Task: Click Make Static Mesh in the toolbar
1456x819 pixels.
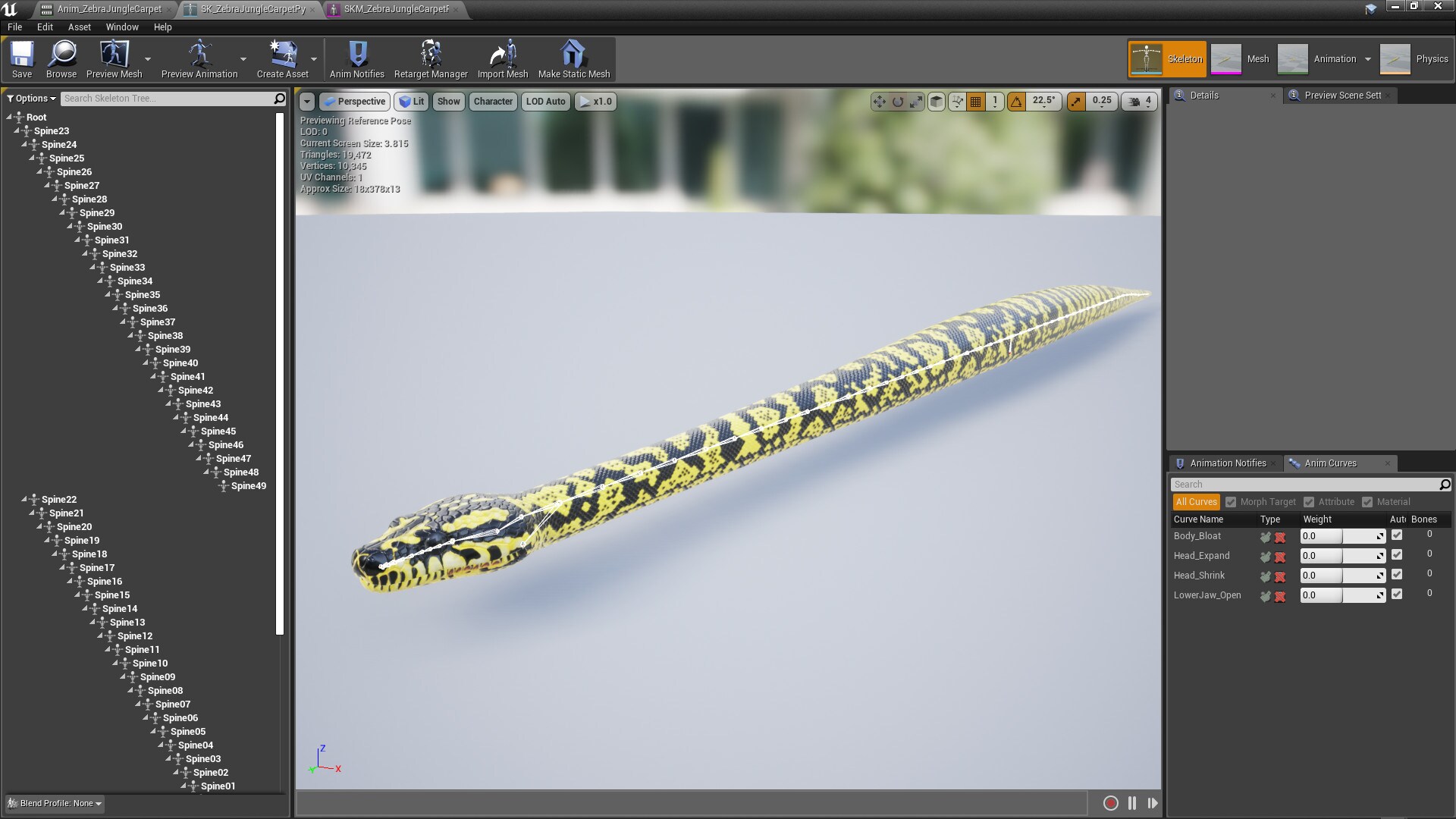Action: [x=573, y=59]
